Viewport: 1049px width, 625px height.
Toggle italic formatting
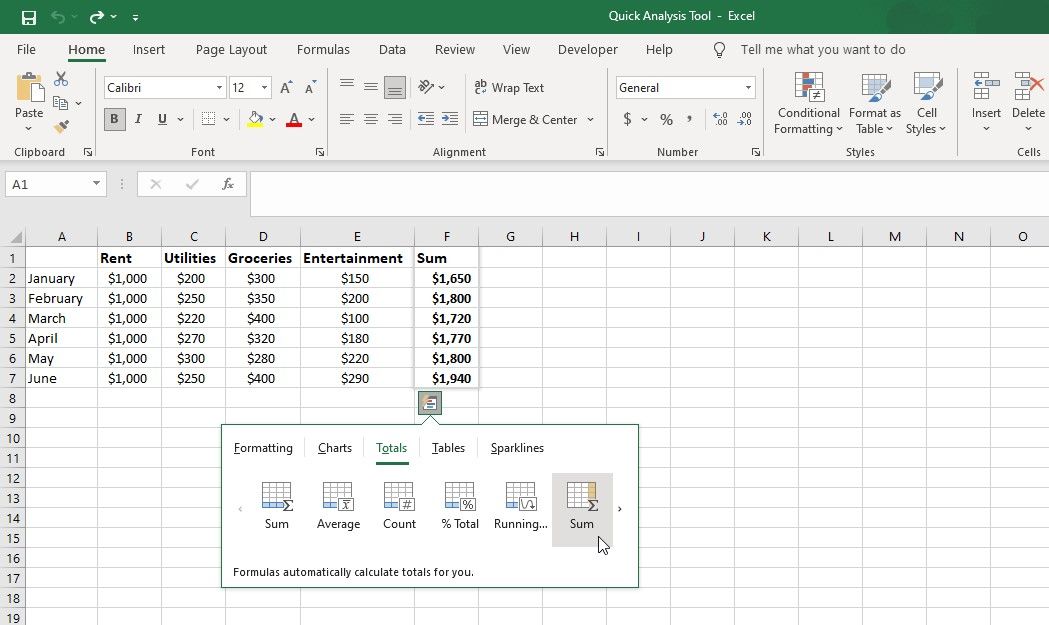[x=138, y=119]
